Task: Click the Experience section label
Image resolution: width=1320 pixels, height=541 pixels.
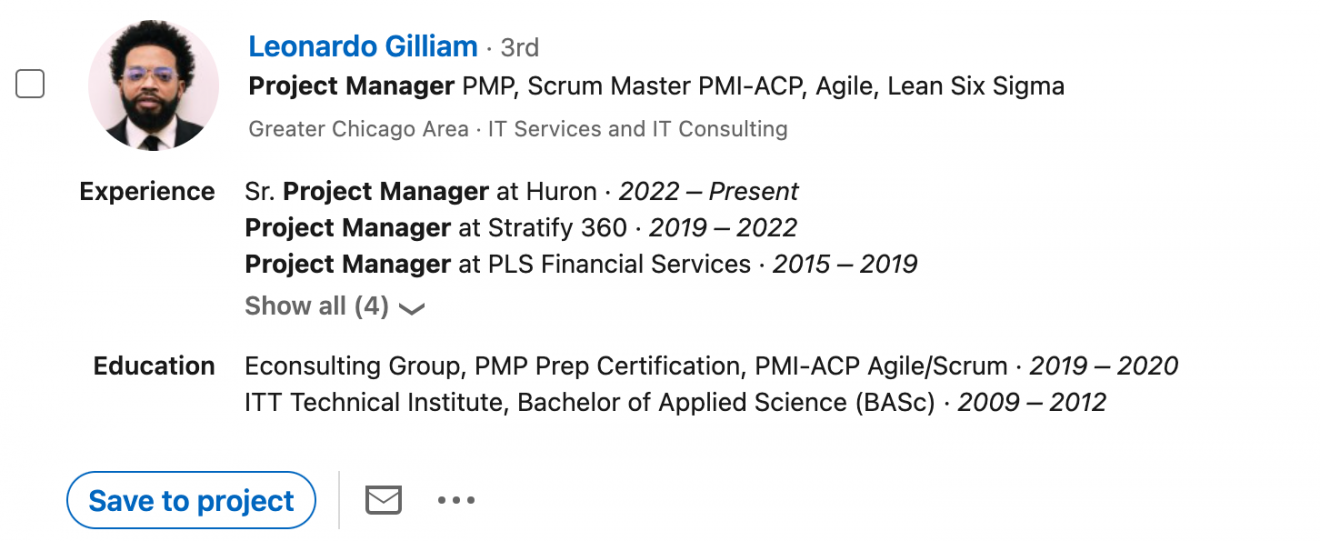Action: (147, 191)
